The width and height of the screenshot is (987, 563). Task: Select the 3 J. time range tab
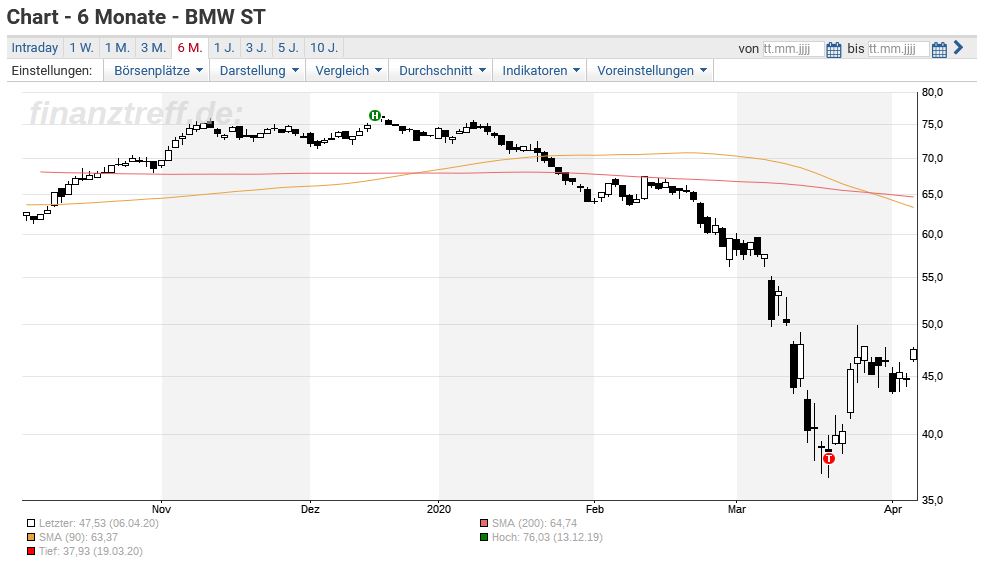click(256, 48)
